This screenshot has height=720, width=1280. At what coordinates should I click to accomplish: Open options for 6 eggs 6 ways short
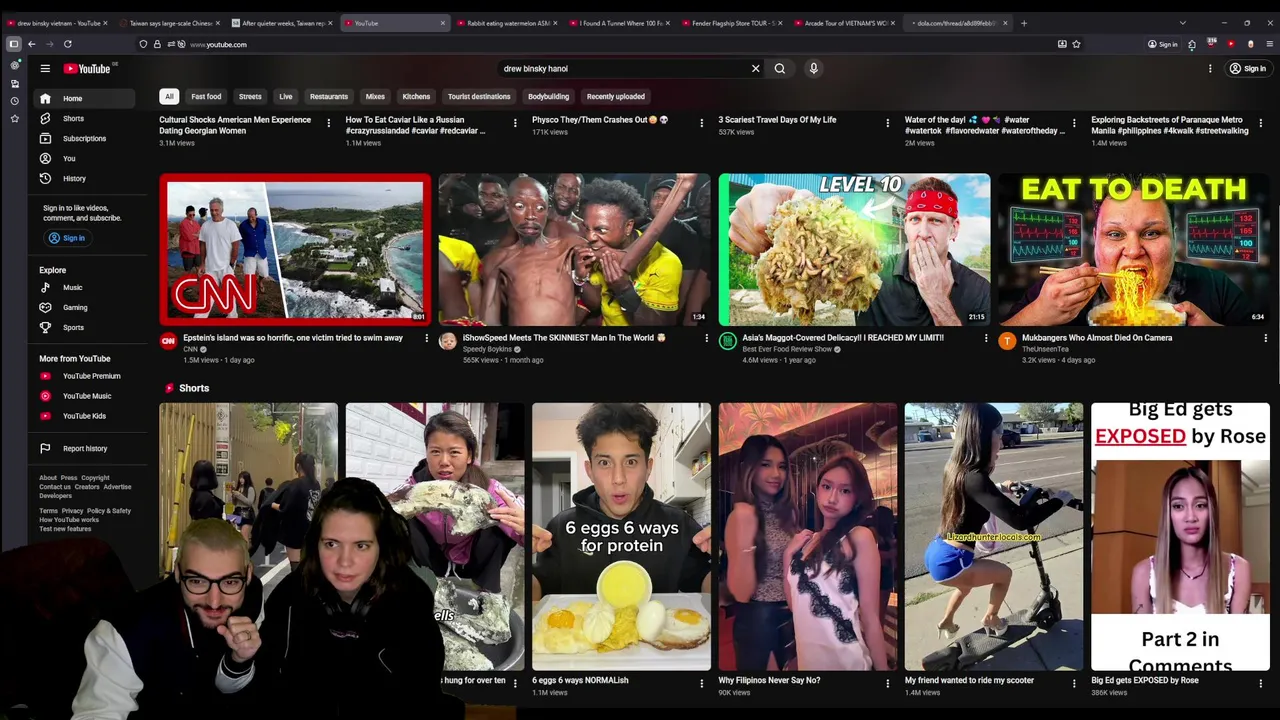[701, 683]
